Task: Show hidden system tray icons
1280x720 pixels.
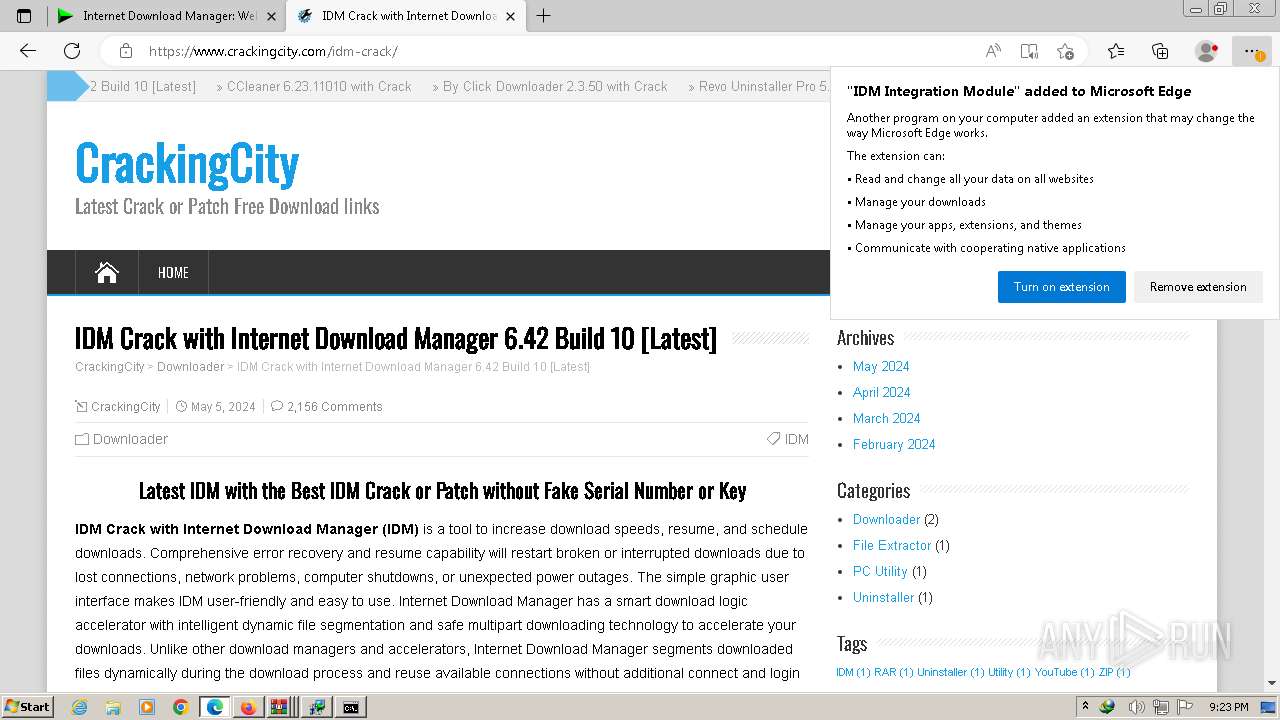Action: pyautogui.click(x=1085, y=707)
